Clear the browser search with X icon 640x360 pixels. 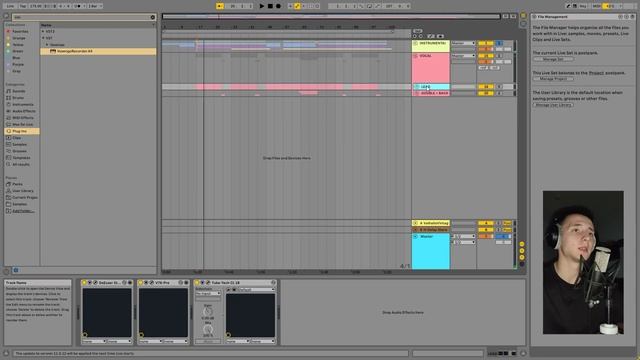tap(153, 17)
